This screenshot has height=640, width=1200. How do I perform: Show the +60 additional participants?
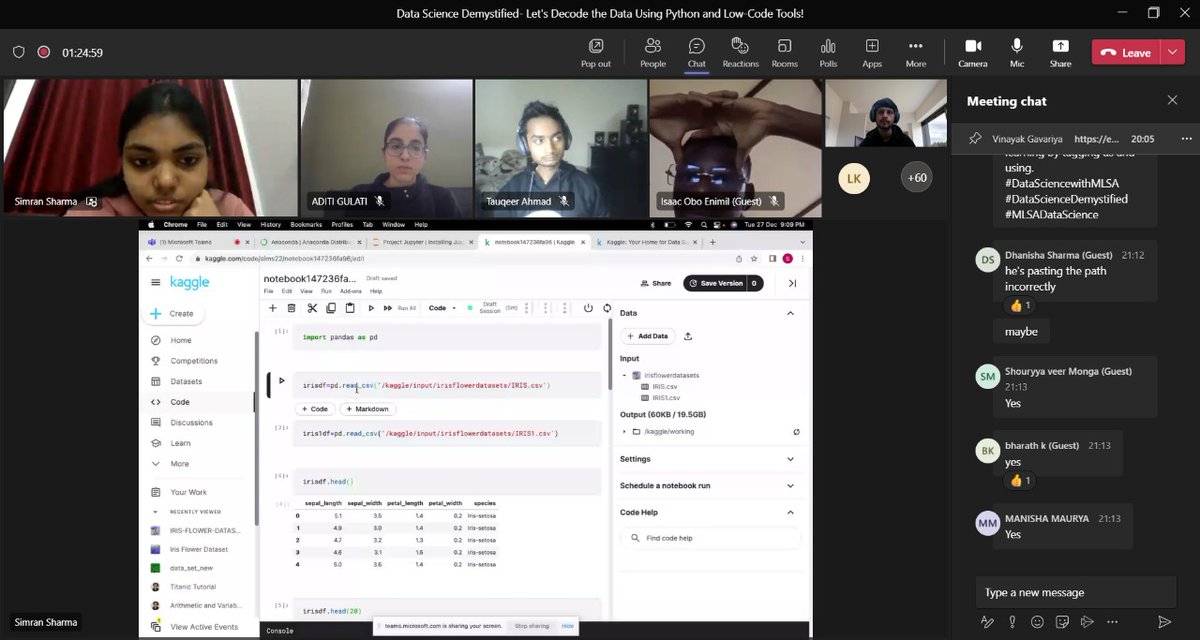pyautogui.click(x=915, y=178)
